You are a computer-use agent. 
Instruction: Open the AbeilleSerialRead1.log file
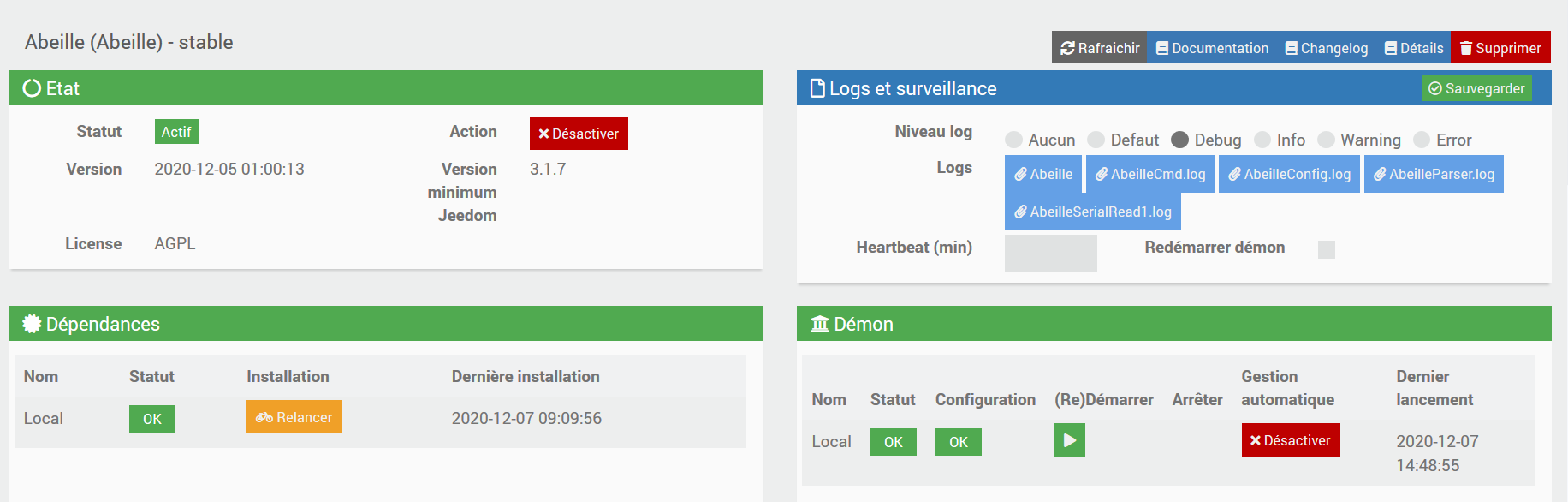(1092, 212)
